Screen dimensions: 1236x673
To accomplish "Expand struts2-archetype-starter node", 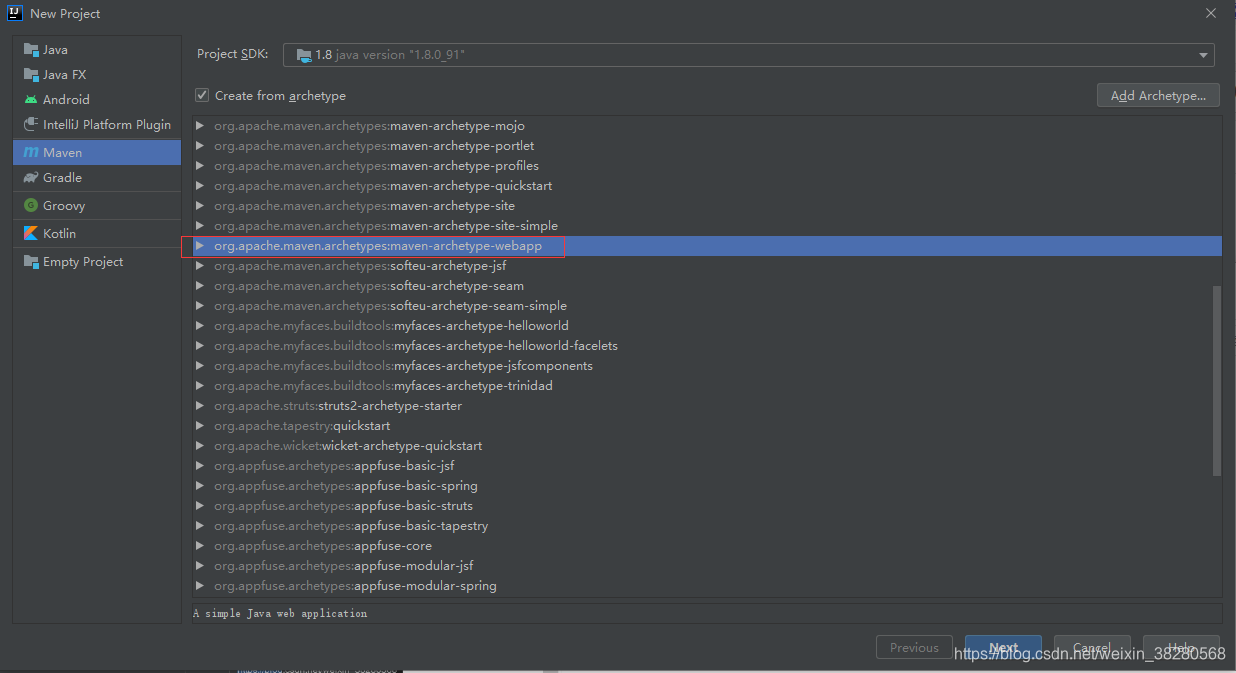I will [x=200, y=405].
